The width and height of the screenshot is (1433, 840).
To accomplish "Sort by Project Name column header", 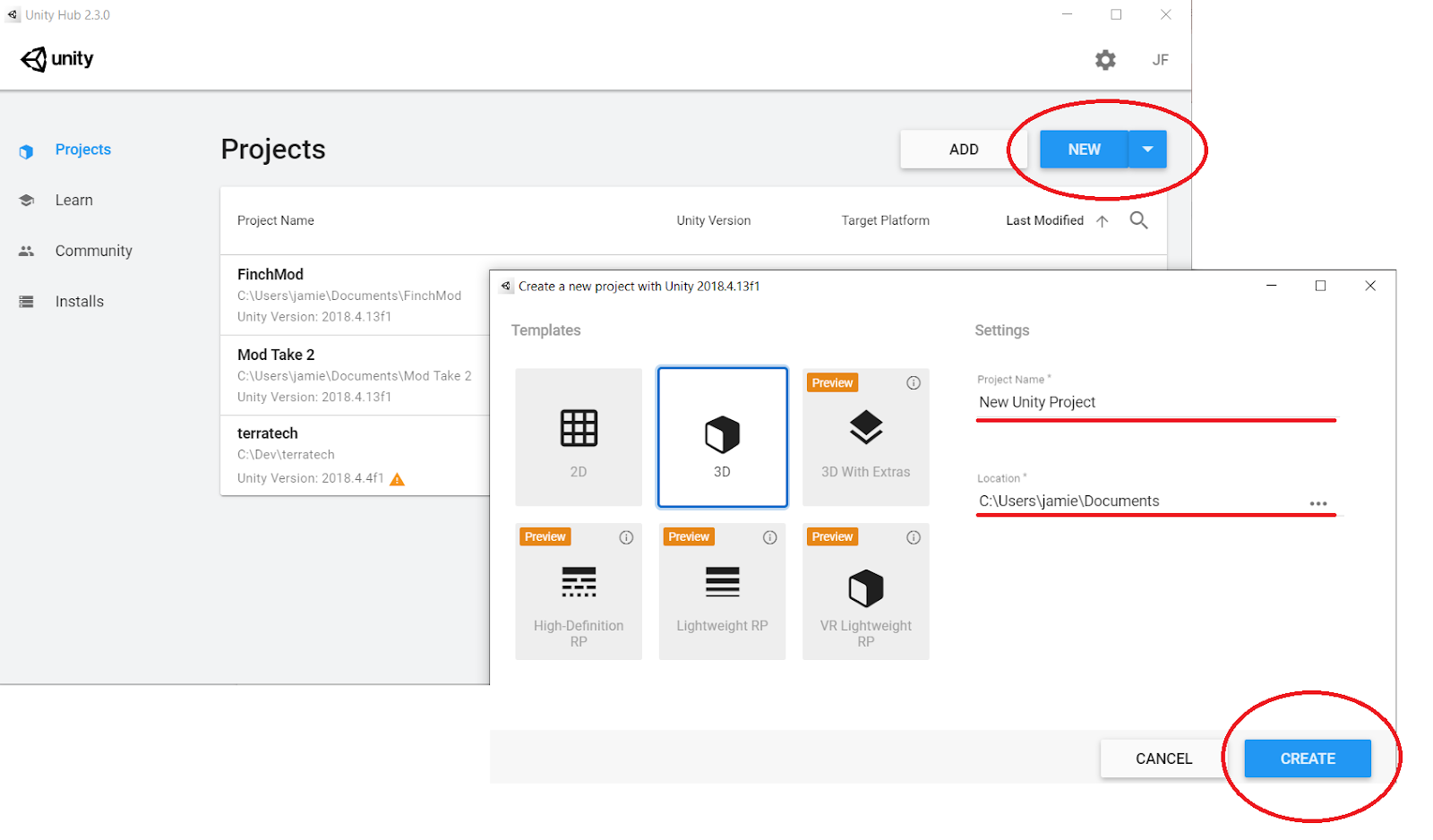I will [x=276, y=220].
